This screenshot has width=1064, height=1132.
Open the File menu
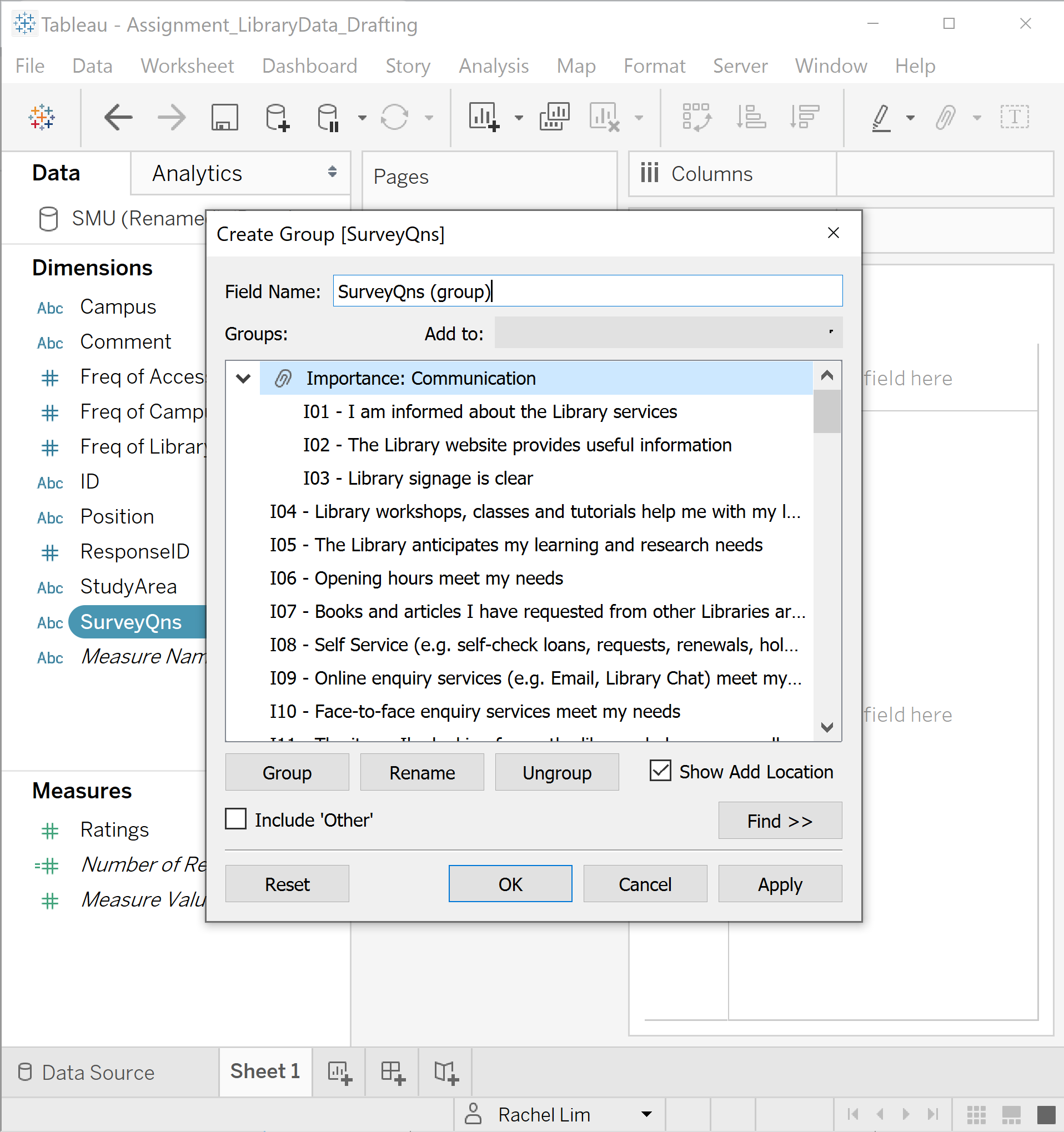tap(29, 66)
